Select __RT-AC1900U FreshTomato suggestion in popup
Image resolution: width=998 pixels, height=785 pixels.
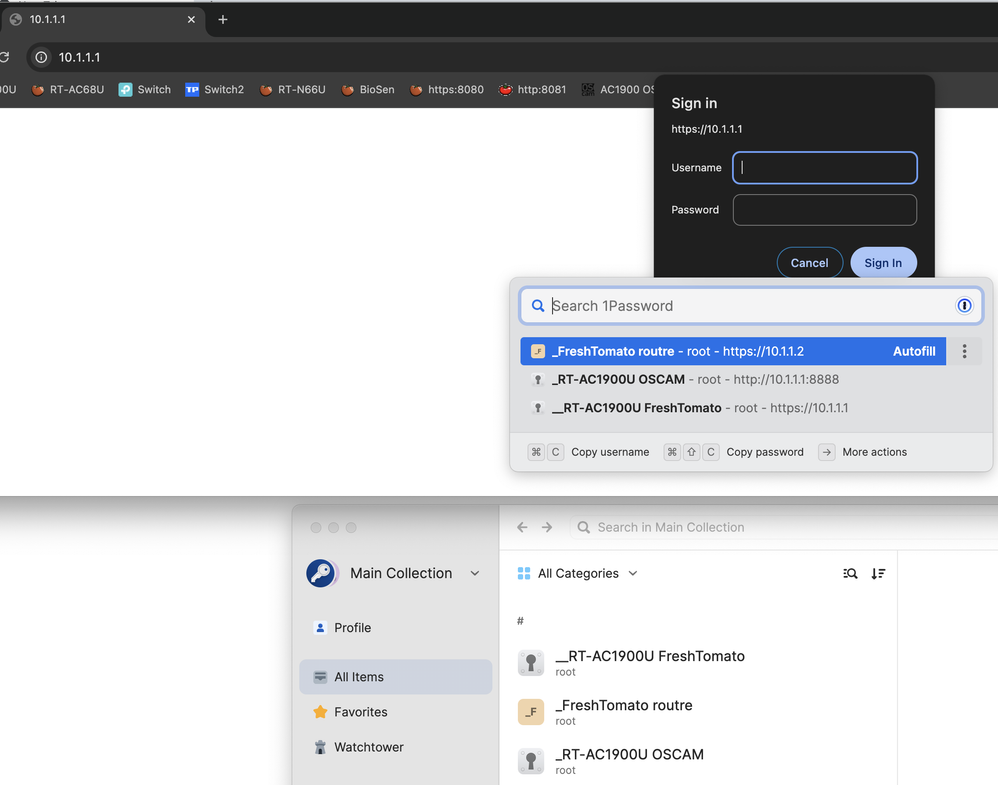click(x=751, y=408)
